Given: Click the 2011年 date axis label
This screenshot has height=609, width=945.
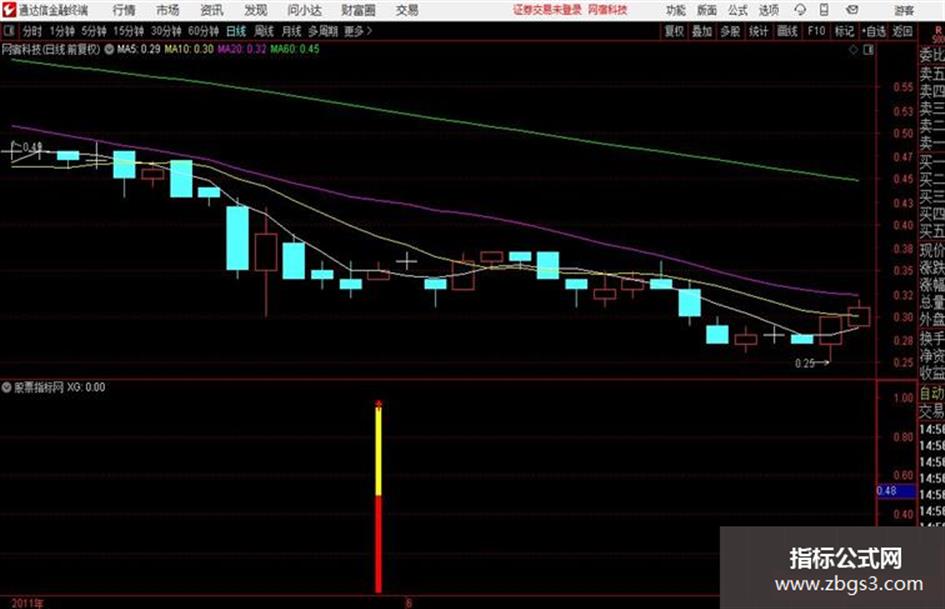Looking at the screenshot, I should [x=27, y=603].
